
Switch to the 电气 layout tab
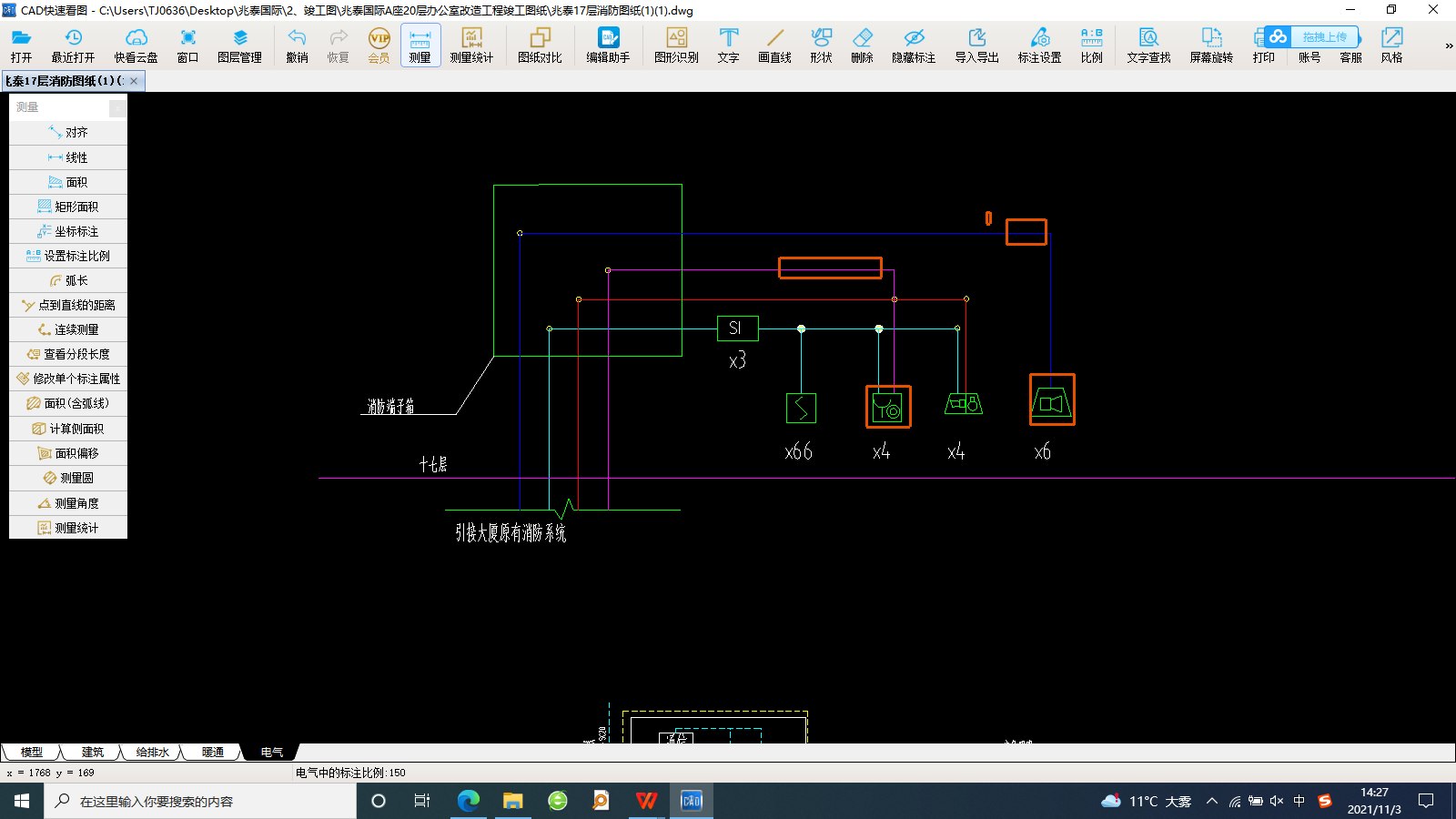(x=271, y=753)
